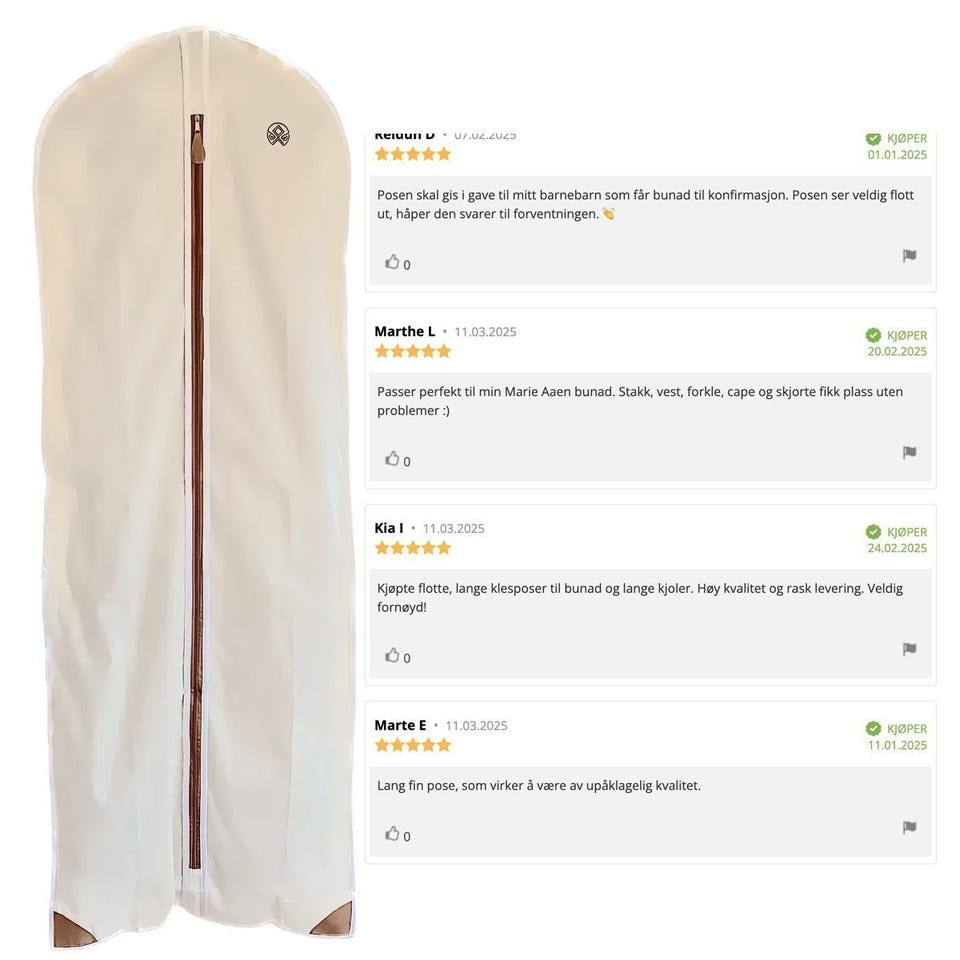Like Kia I's review with thumbs-up
This screenshot has width=960, height=960.
point(392,655)
